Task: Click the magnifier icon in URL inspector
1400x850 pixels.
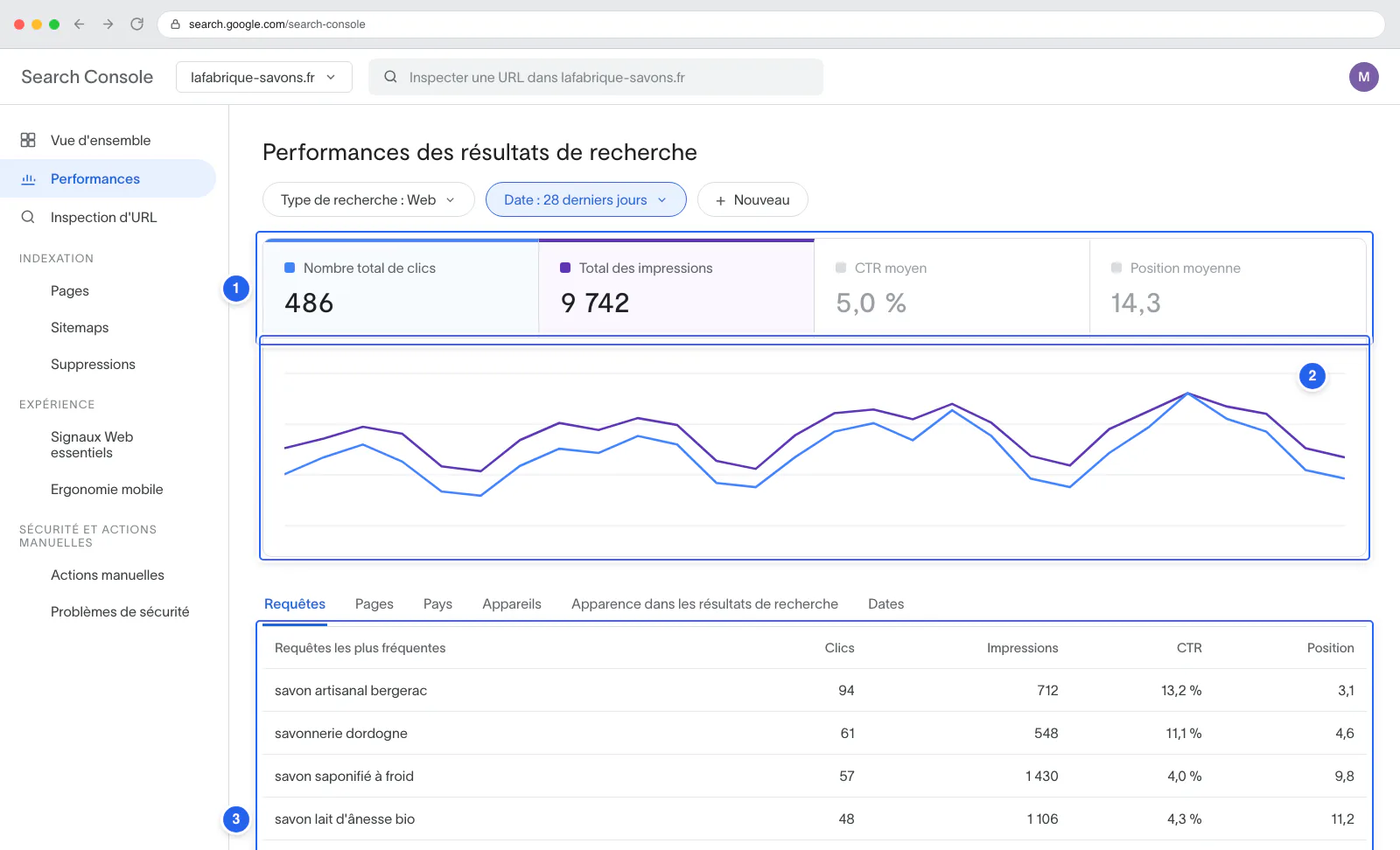Action: pyautogui.click(x=391, y=77)
